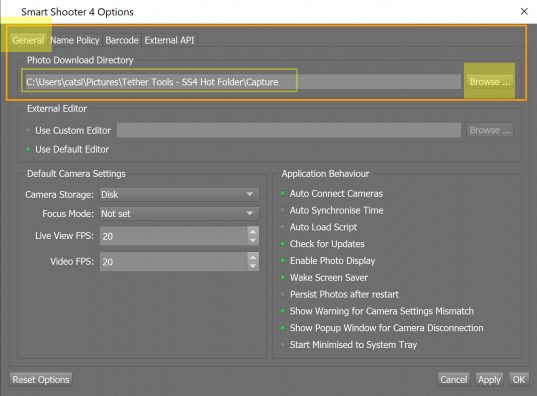Close the Smart Shooter 4 Options dialog
Image resolution: width=537 pixels, height=396 pixels.
point(524,12)
